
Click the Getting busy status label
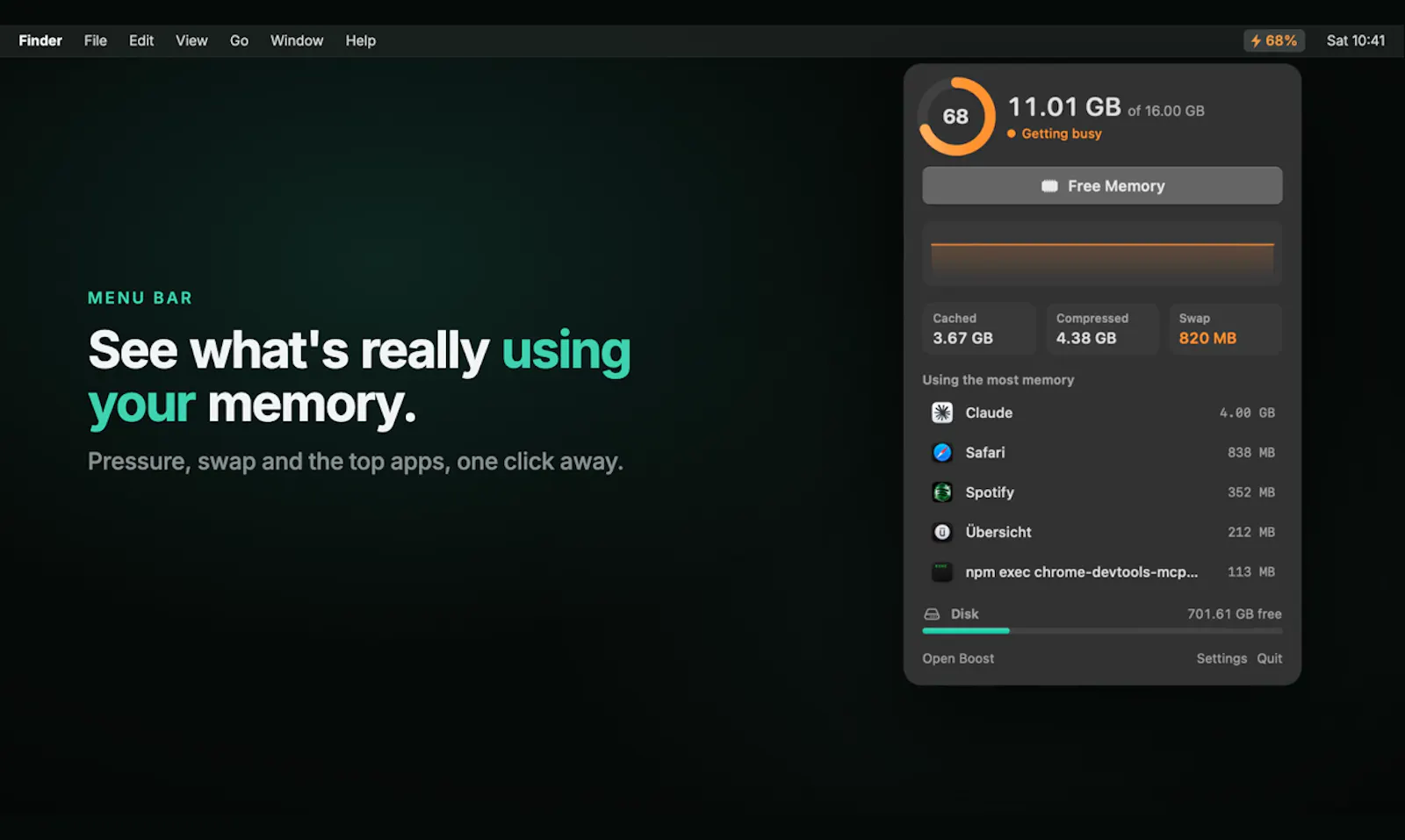(x=1062, y=133)
